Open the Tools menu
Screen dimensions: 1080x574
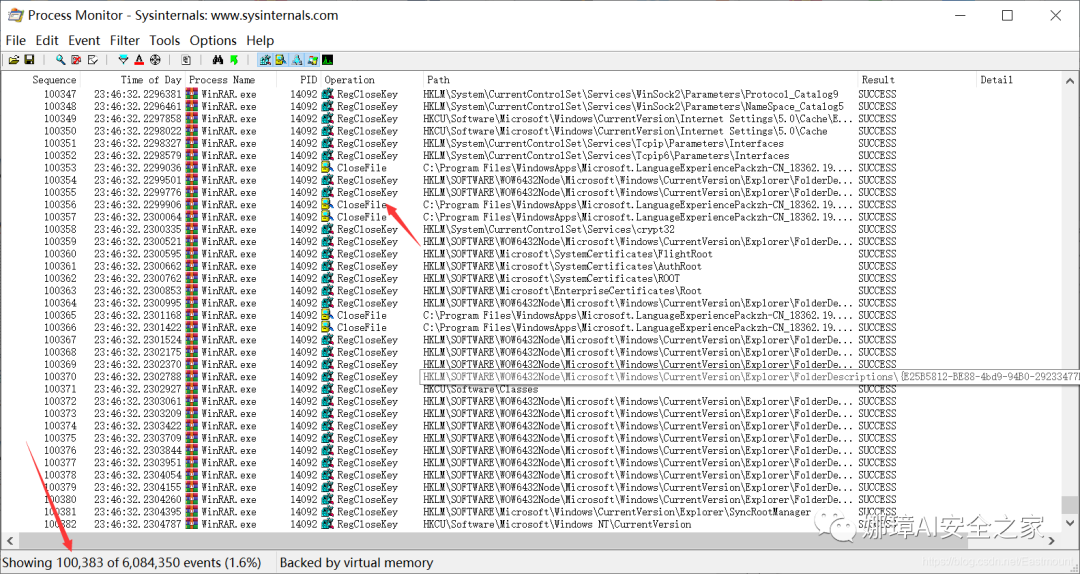pyautogui.click(x=165, y=41)
